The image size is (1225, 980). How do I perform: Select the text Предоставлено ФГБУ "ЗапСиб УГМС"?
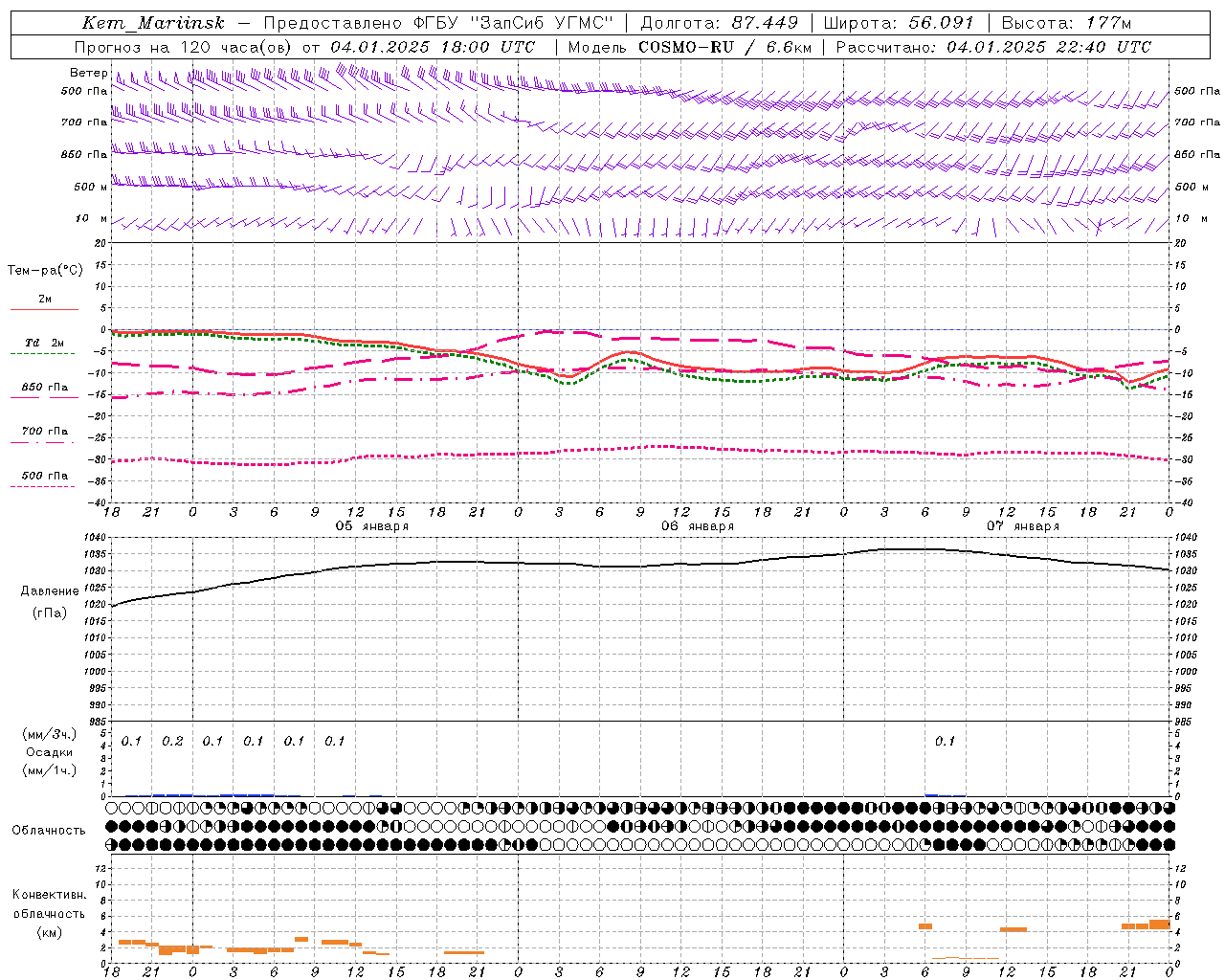click(x=437, y=23)
